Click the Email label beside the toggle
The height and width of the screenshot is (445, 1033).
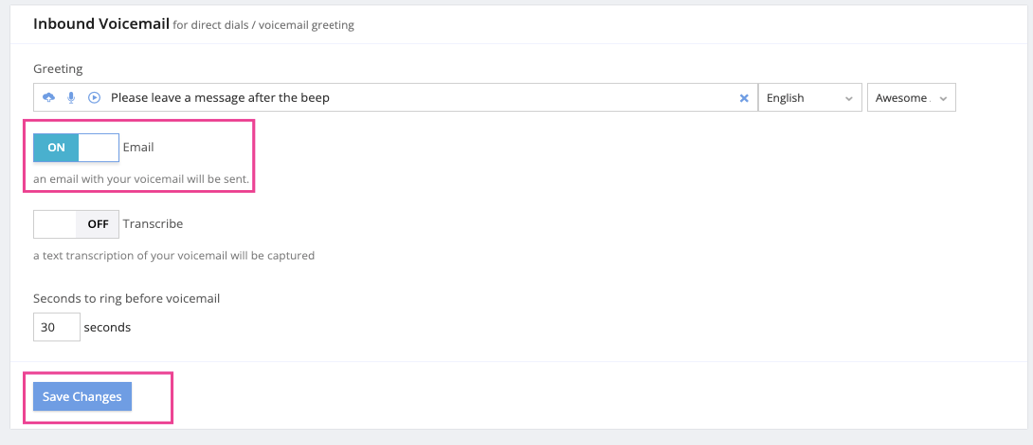pos(138,148)
